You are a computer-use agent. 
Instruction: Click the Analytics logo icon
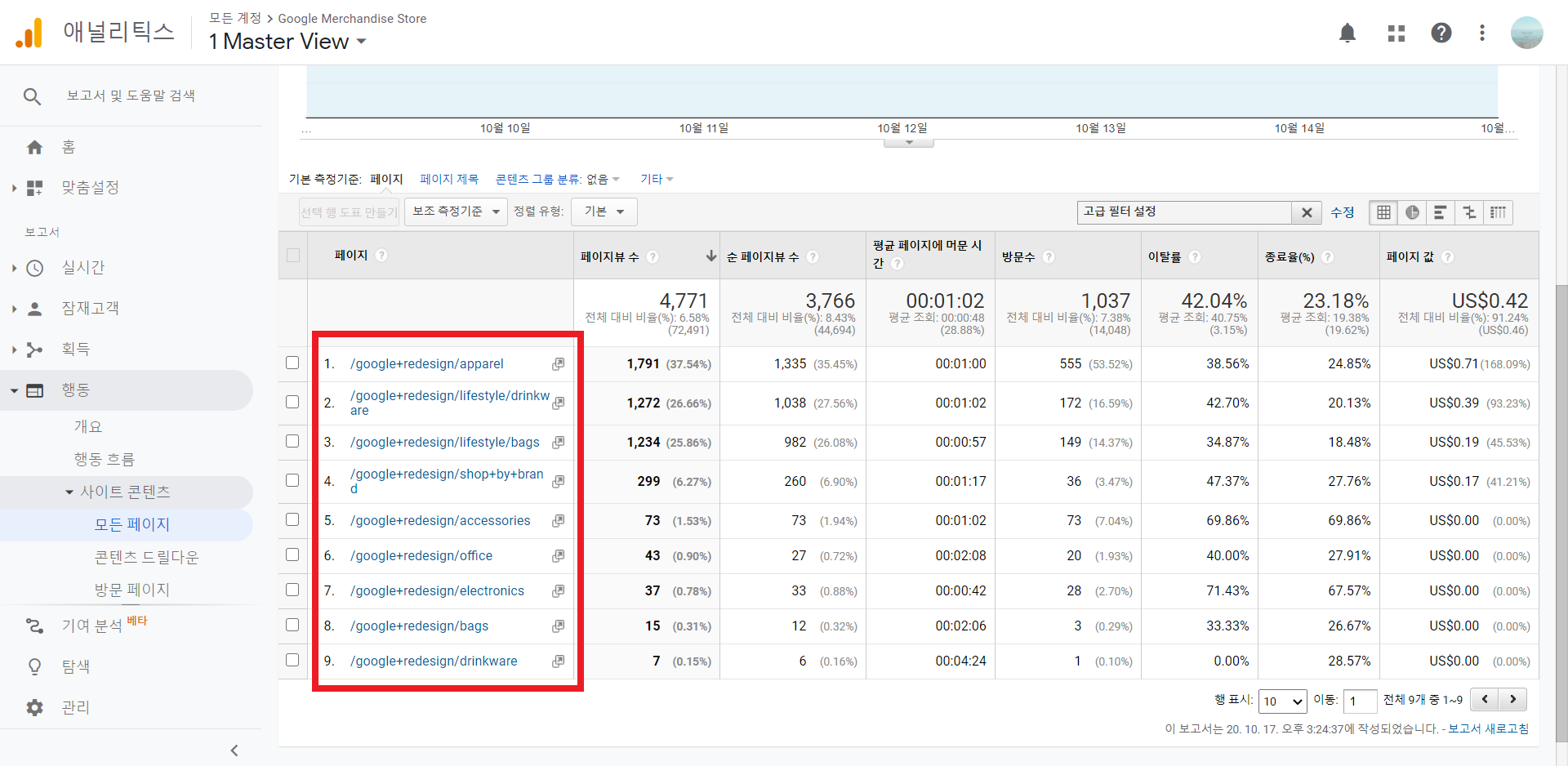point(29,33)
